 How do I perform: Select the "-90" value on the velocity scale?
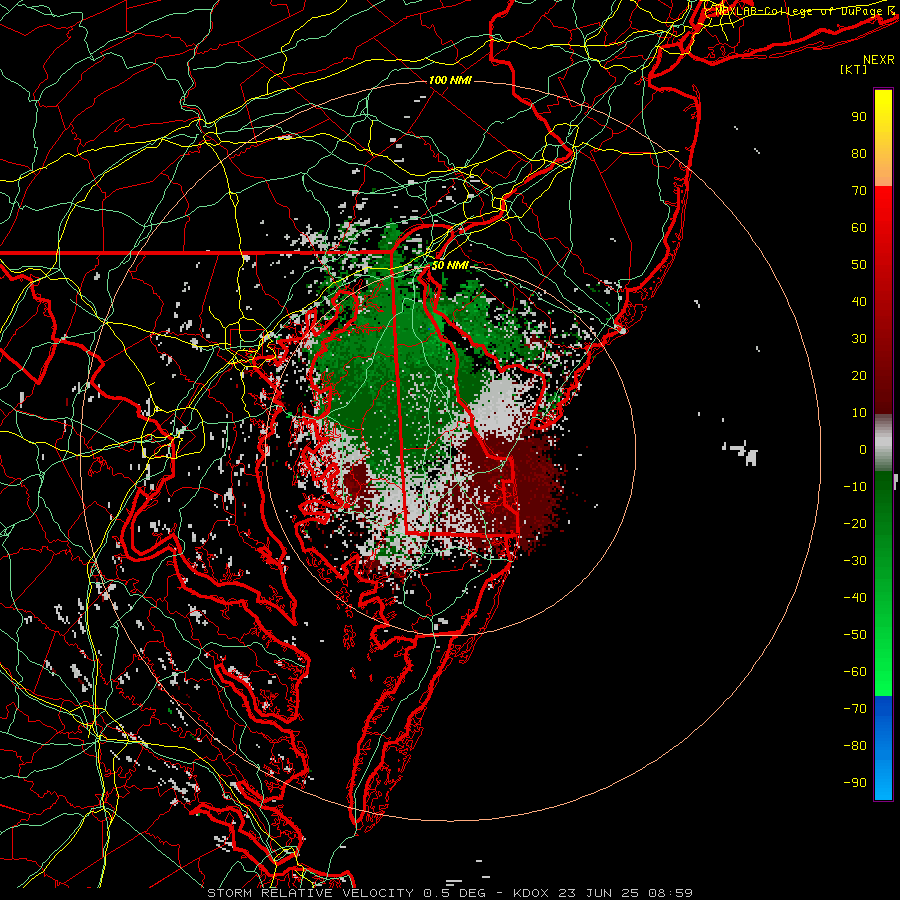[855, 783]
